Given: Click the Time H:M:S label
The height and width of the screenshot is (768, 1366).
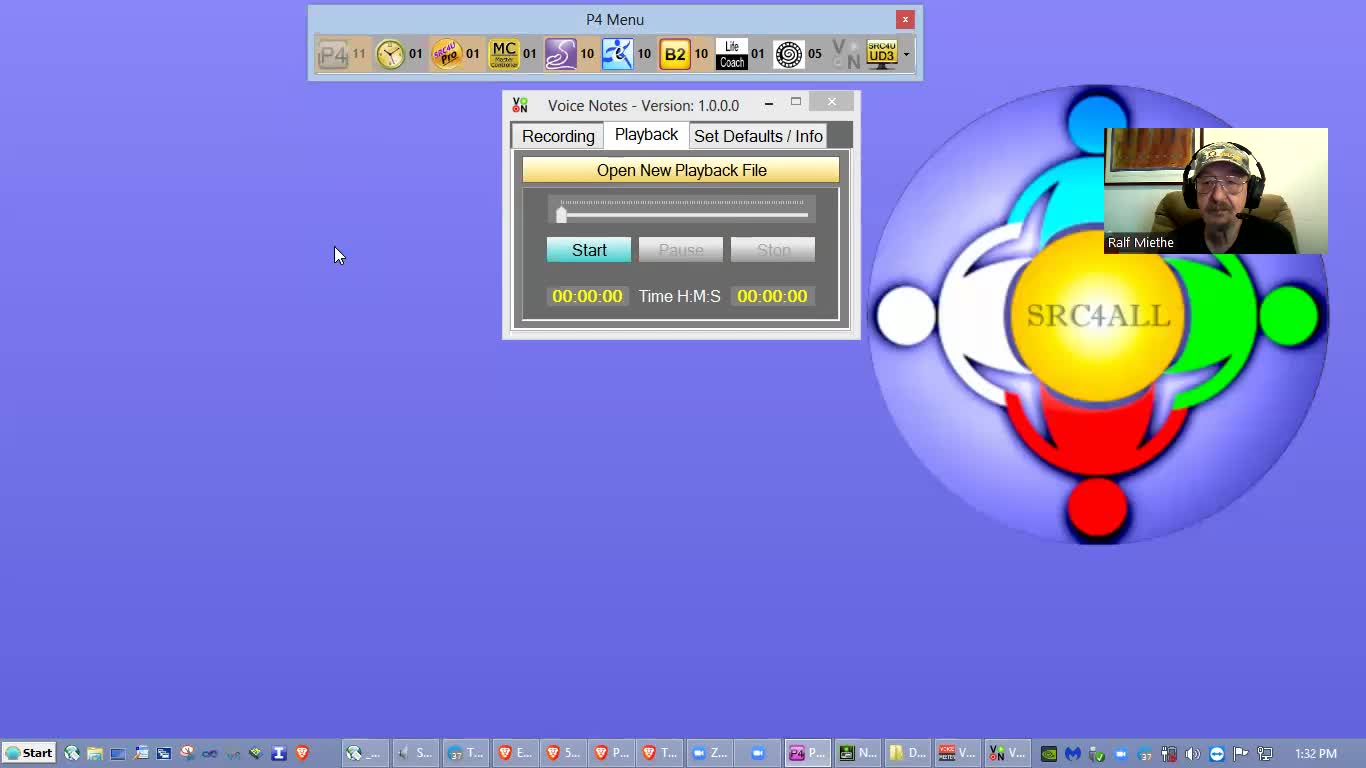Looking at the screenshot, I should click(679, 296).
